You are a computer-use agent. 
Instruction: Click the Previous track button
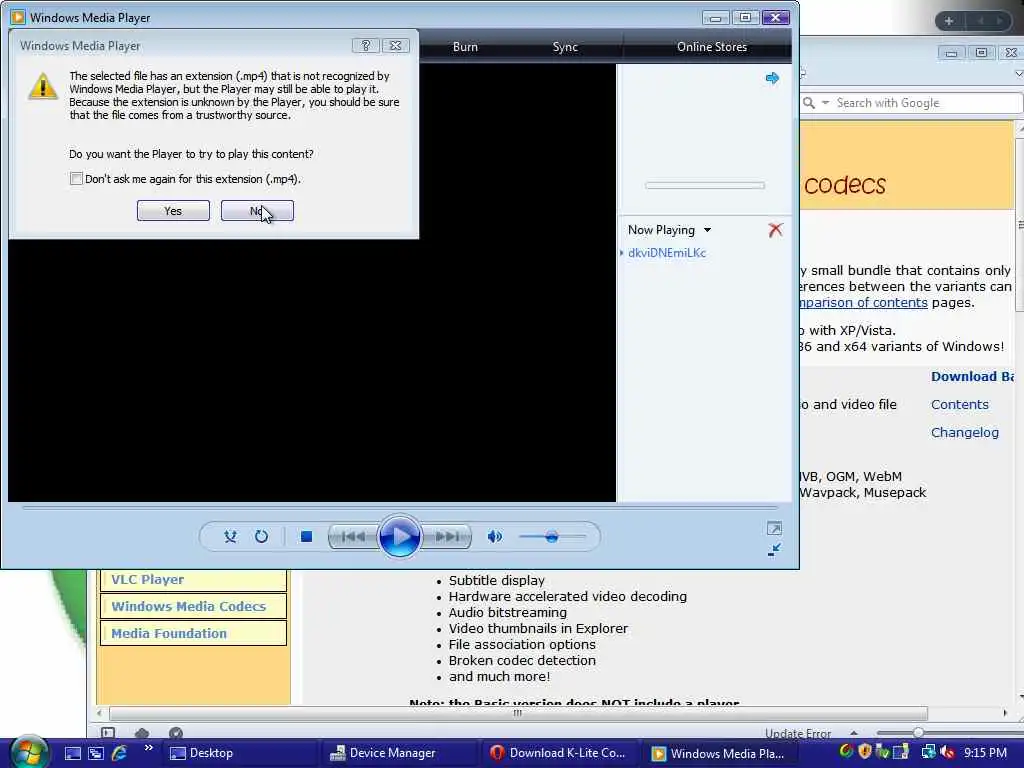353,537
